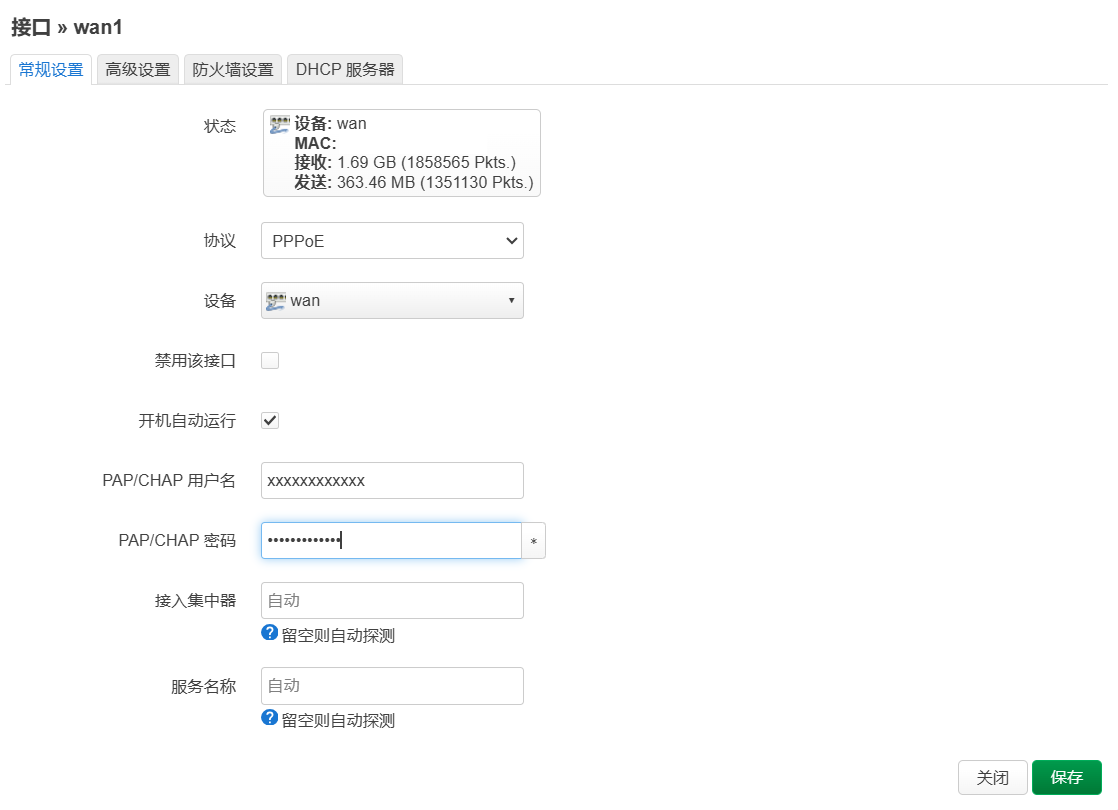Screen dimensions: 1118x810
Task: Go to the 防火墙设置 tab
Action: tap(233, 70)
